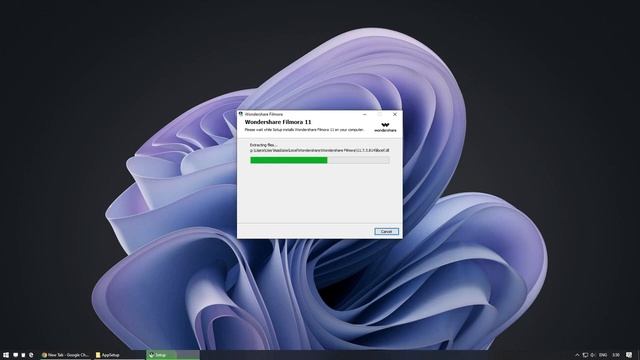Open the notification center icon
Image resolution: width=640 pixels, height=360 pixels.
coord(629,355)
